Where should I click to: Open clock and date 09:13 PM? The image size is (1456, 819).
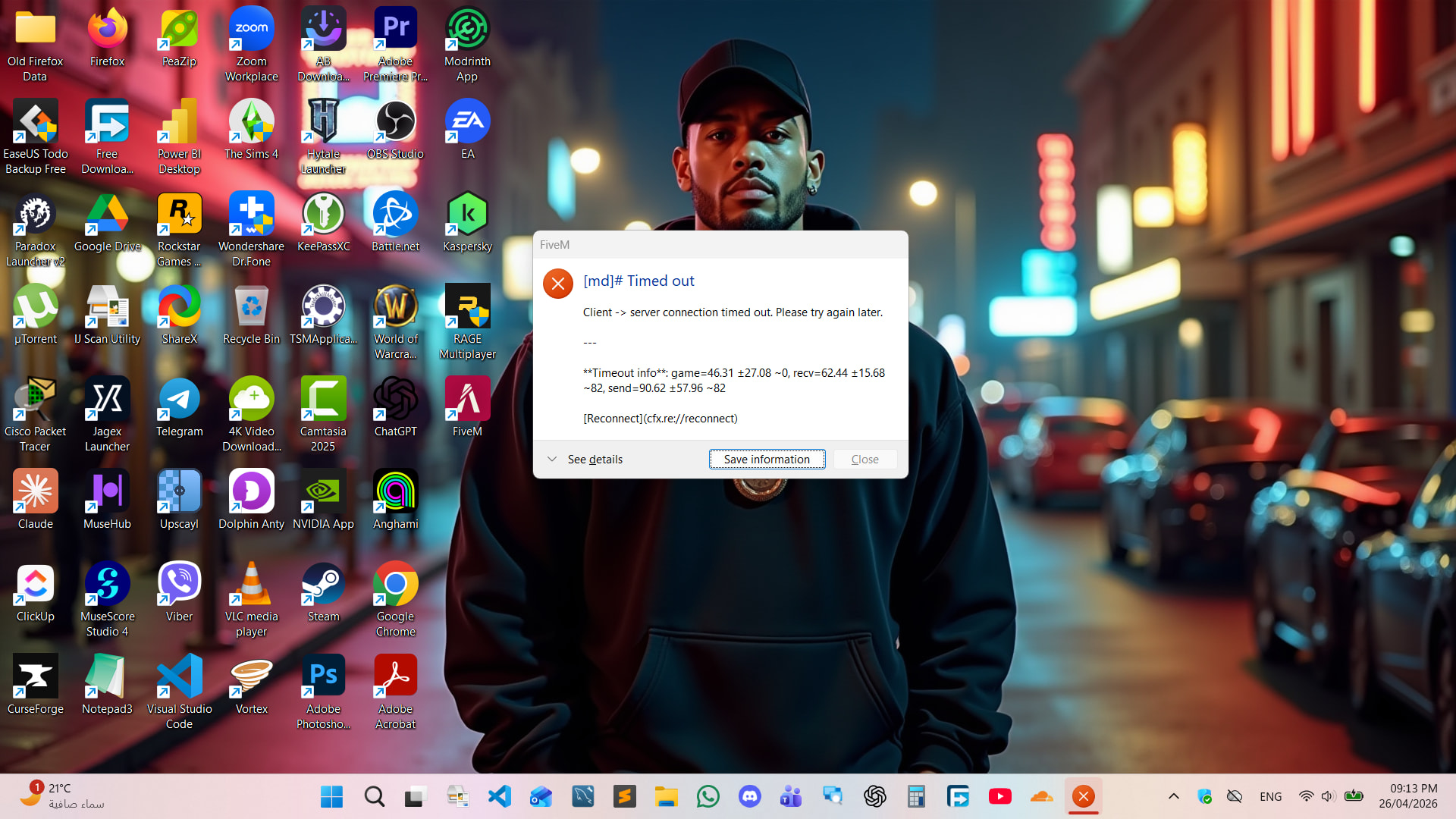[x=1409, y=796]
